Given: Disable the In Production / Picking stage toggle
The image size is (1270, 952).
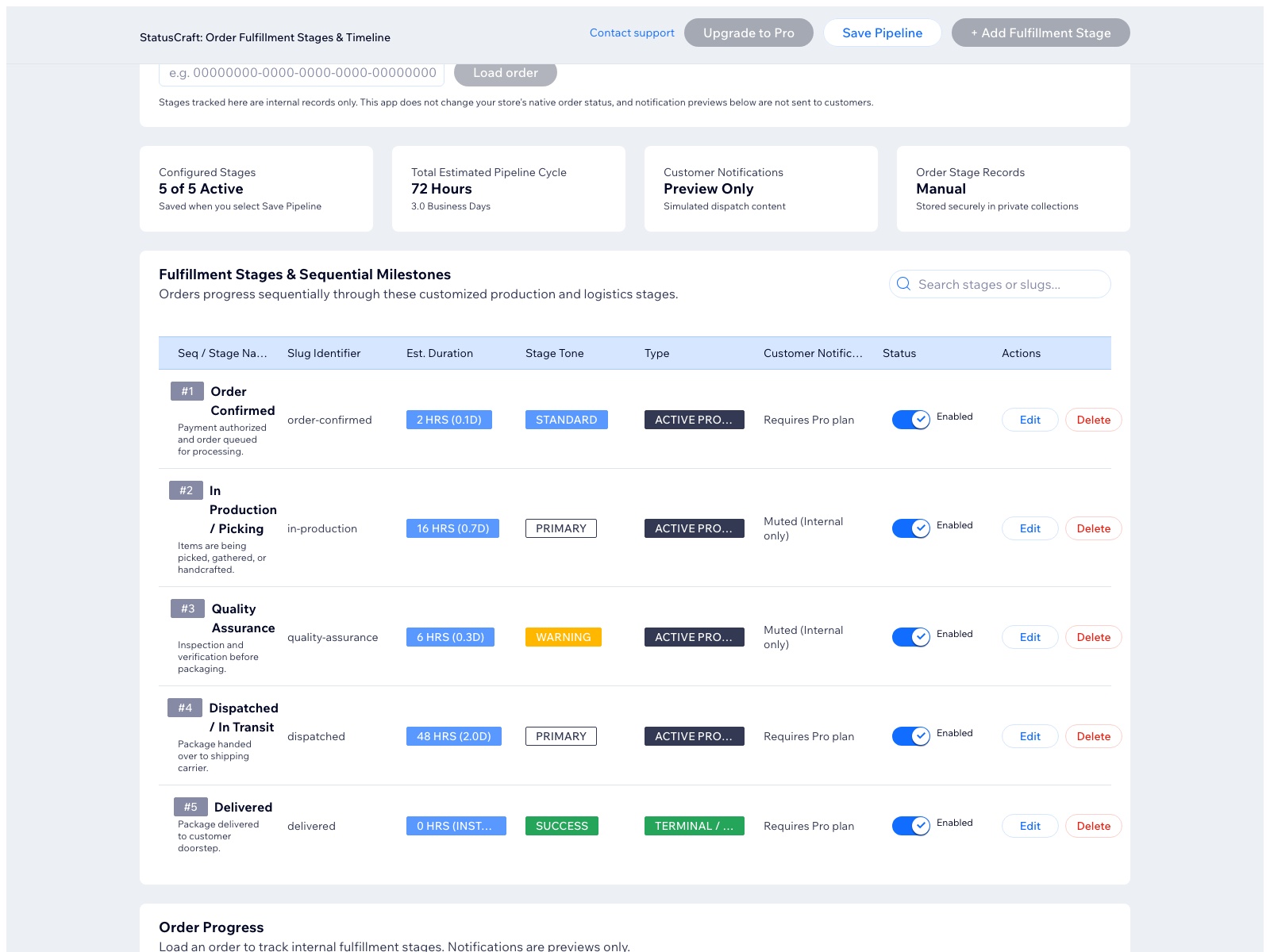Looking at the screenshot, I should (x=910, y=528).
